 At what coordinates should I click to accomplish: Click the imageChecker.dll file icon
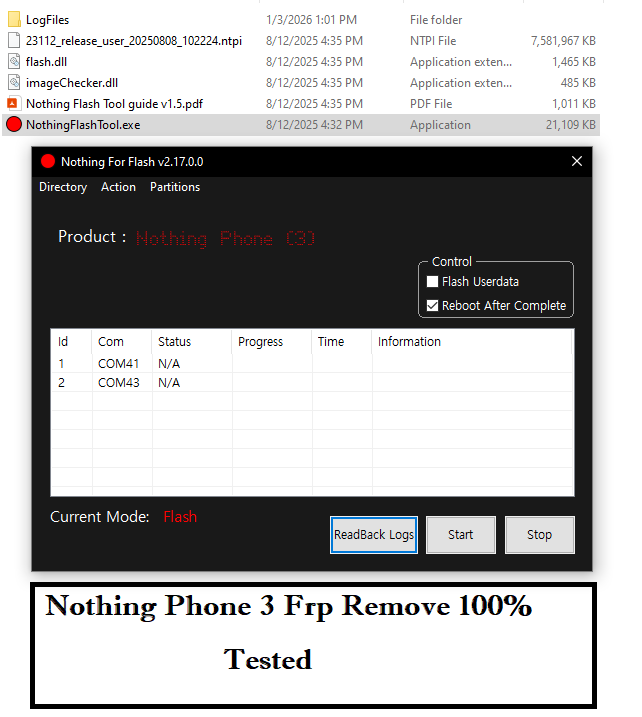coord(14,83)
